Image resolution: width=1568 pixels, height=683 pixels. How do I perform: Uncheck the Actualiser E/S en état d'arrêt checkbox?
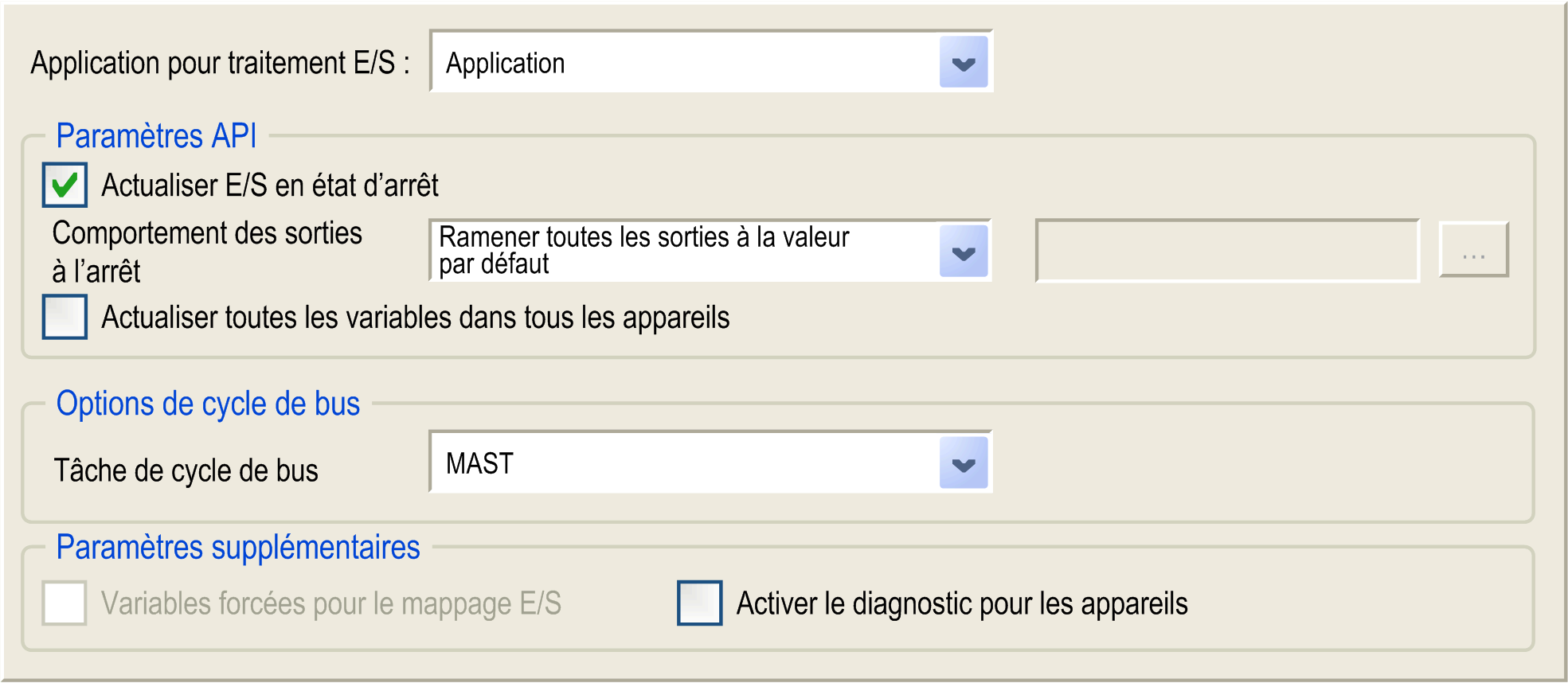coord(65,185)
